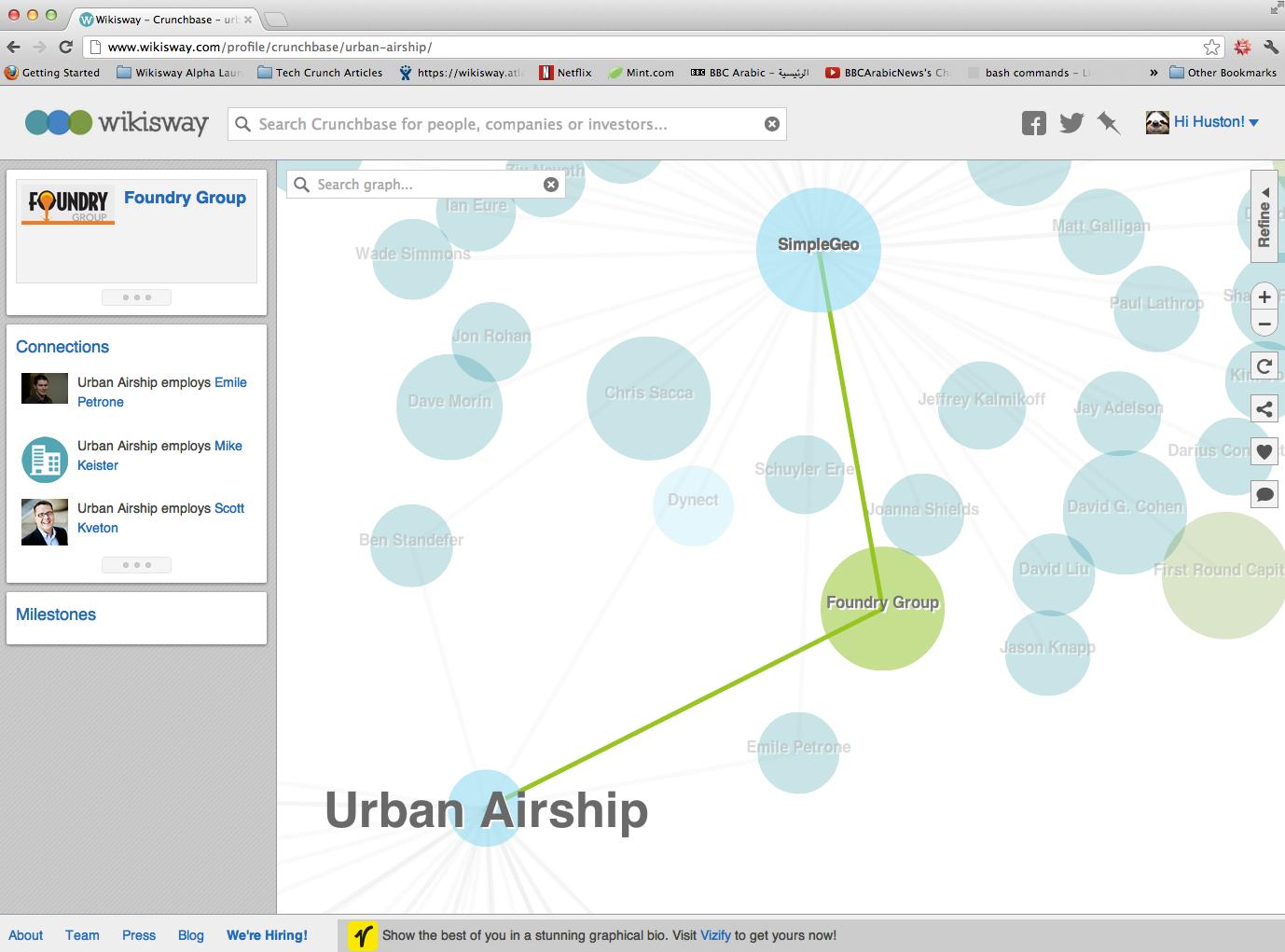Expand the Foundry Group info card dots

(136, 297)
